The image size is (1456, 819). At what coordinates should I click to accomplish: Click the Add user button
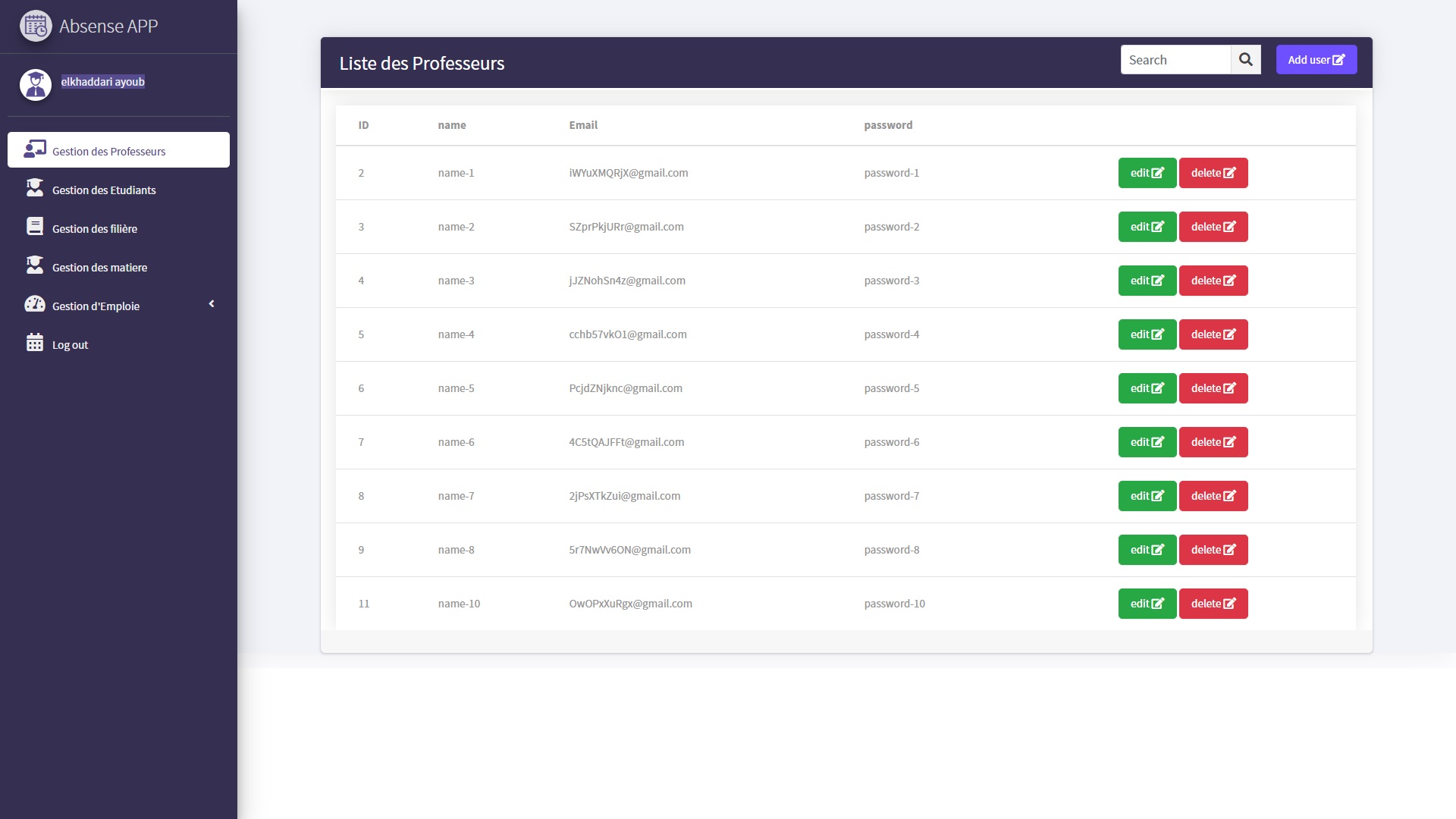click(1316, 60)
